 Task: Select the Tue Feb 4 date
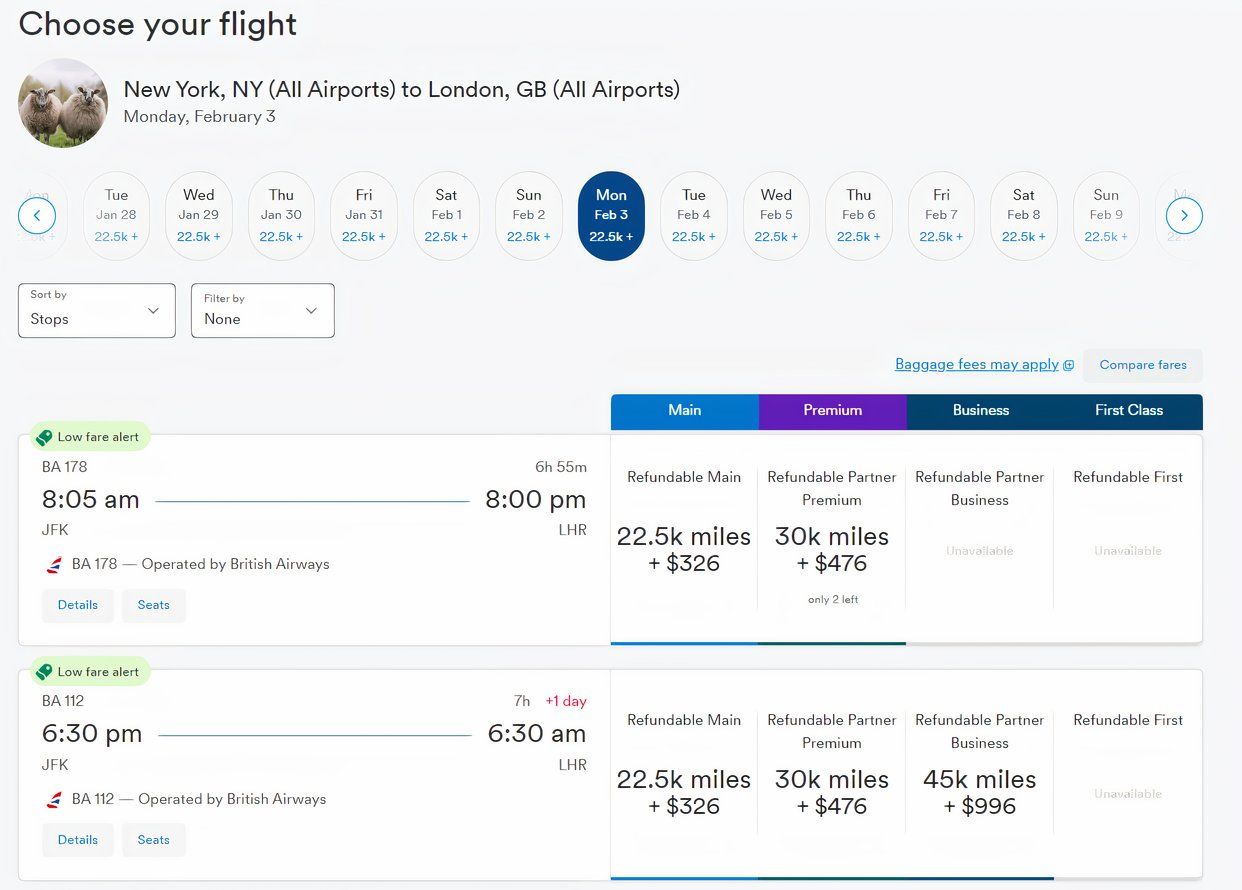point(694,215)
